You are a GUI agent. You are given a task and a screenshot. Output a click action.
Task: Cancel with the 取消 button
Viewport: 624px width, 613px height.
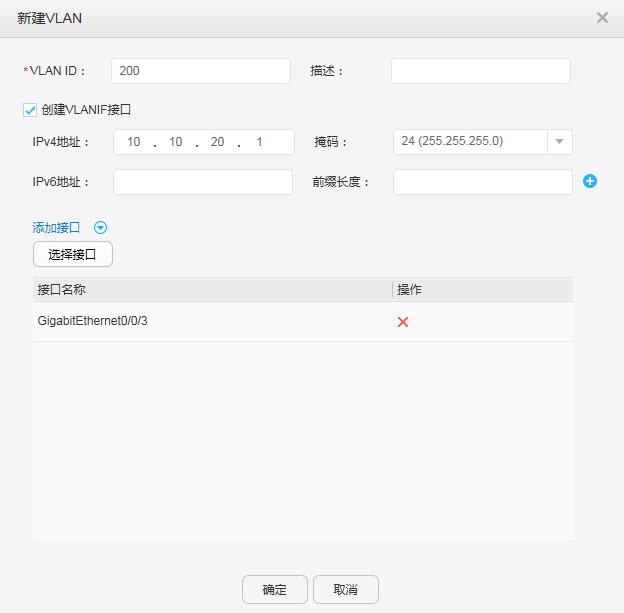(x=345, y=590)
